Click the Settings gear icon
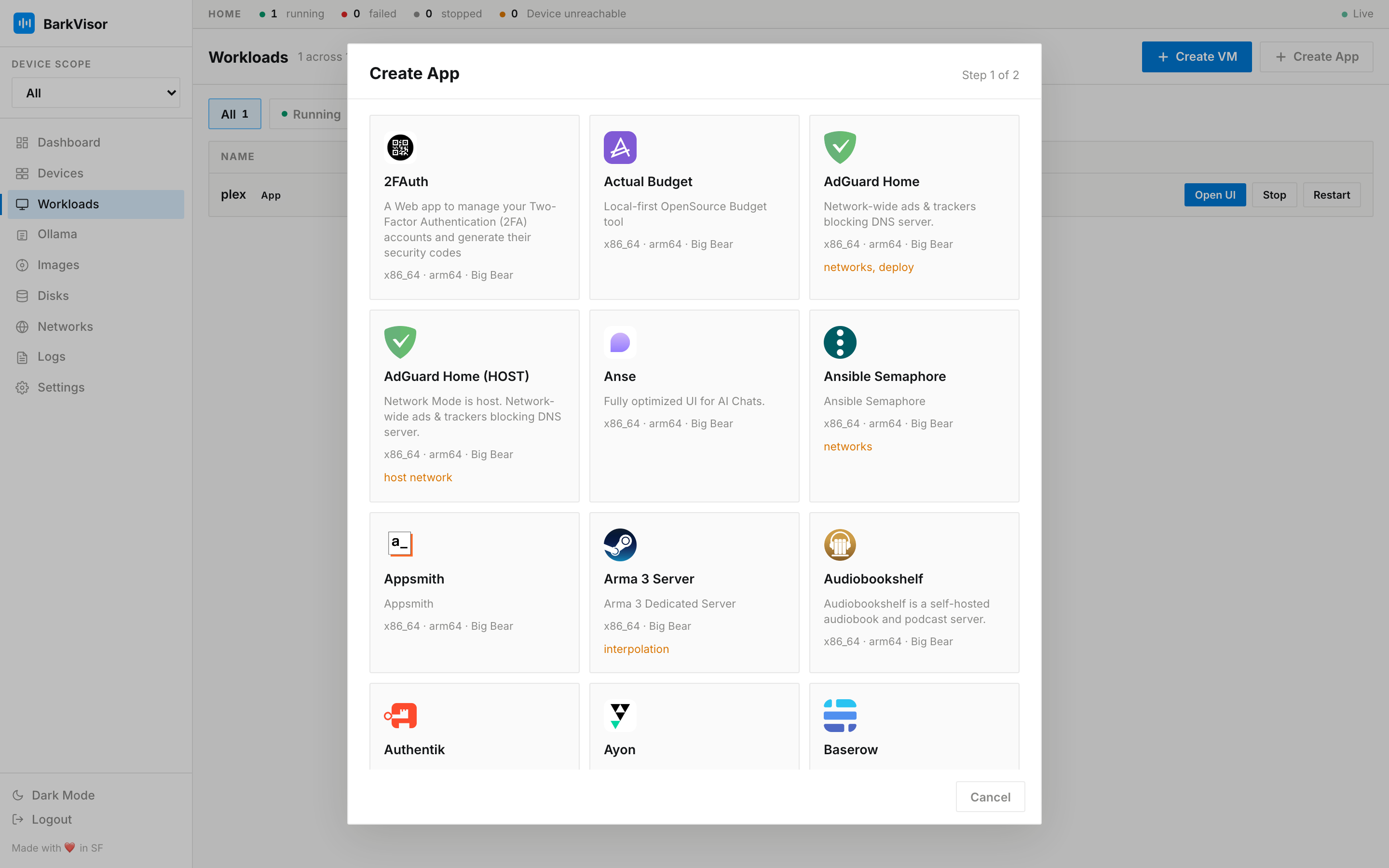Screen dimensions: 1389x868 (22, 388)
